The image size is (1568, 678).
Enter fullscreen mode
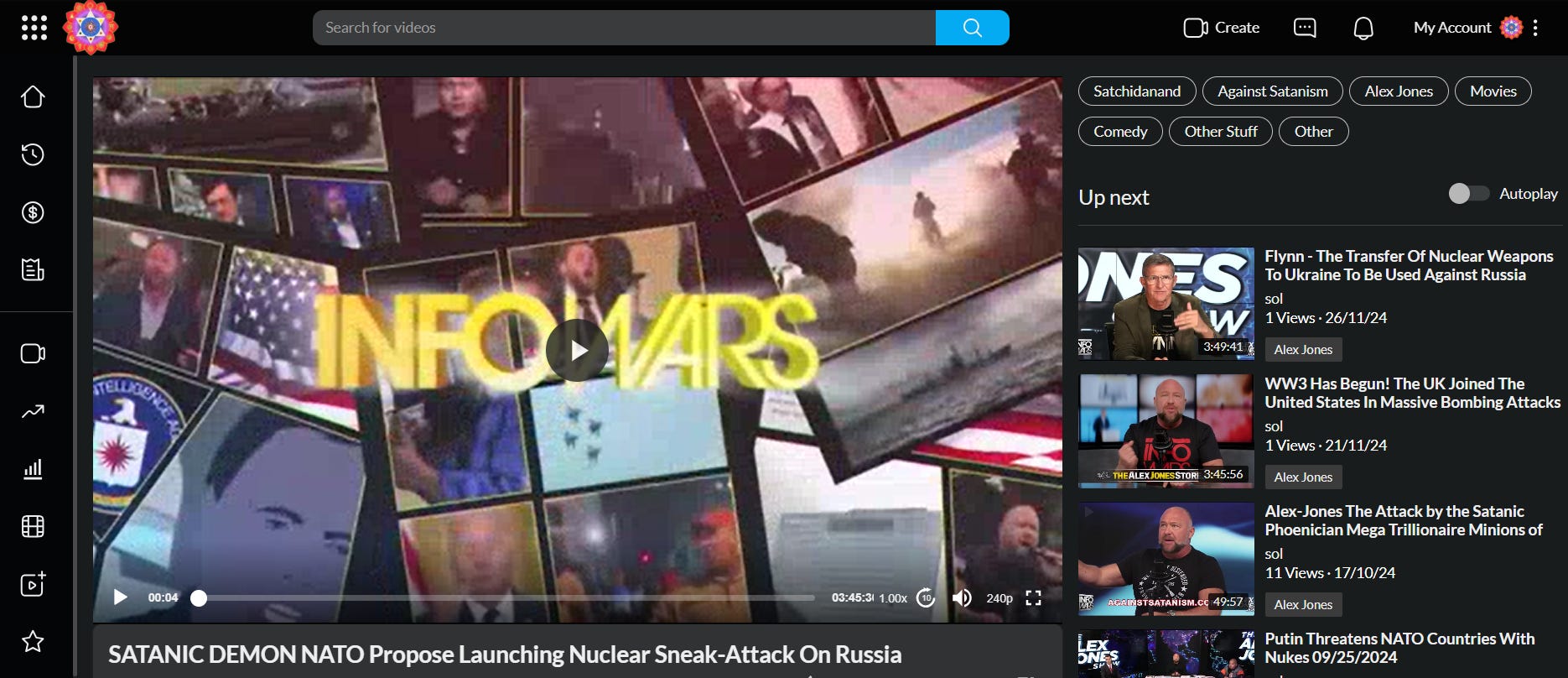pos(1033,597)
